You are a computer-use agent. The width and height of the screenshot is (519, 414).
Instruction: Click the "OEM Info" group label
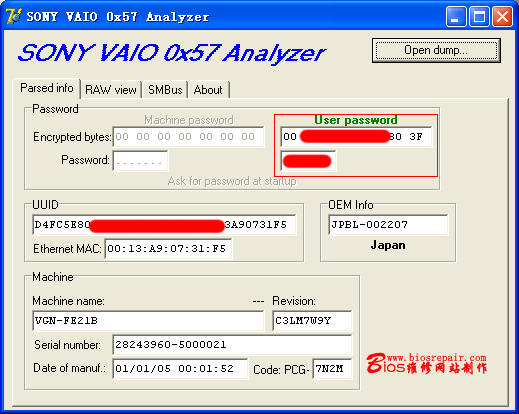(350, 205)
